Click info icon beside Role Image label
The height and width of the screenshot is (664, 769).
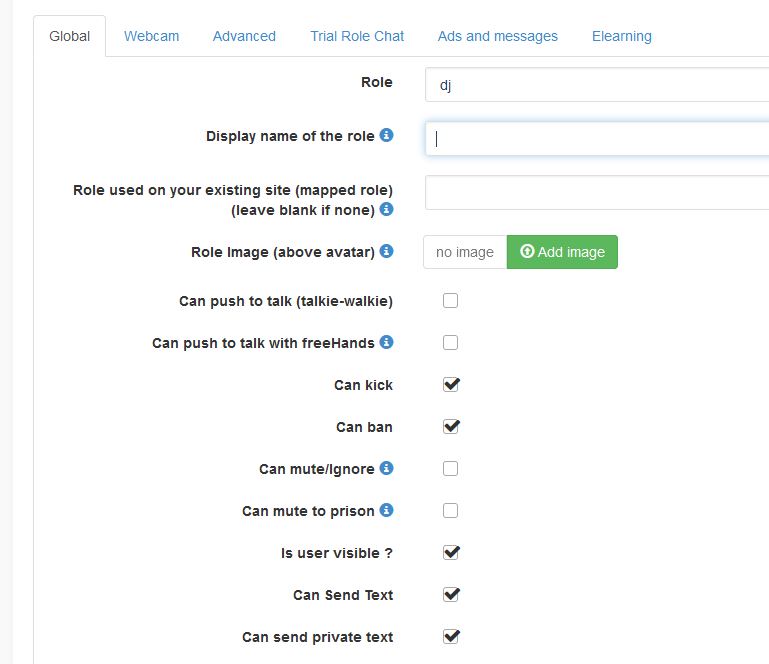tap(386, 252)
